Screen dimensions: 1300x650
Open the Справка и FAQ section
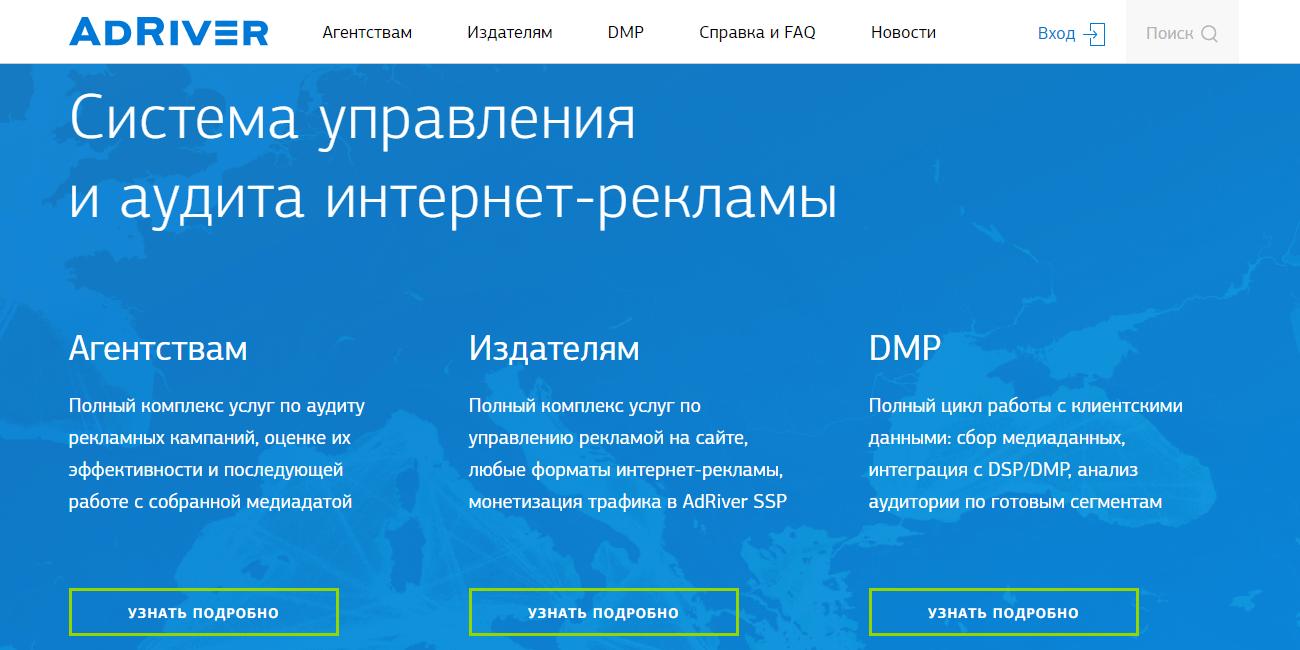757,31
